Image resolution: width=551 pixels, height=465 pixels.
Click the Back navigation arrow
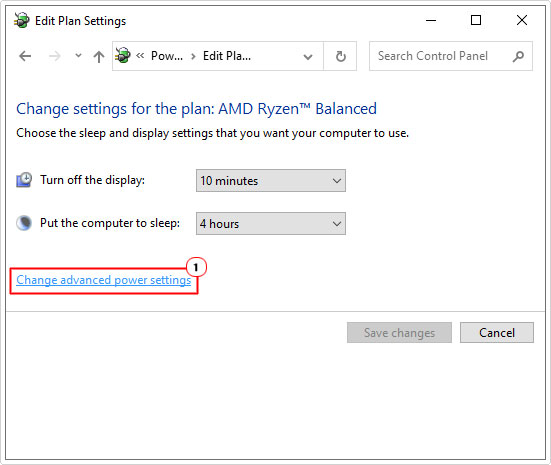(25, 56)
